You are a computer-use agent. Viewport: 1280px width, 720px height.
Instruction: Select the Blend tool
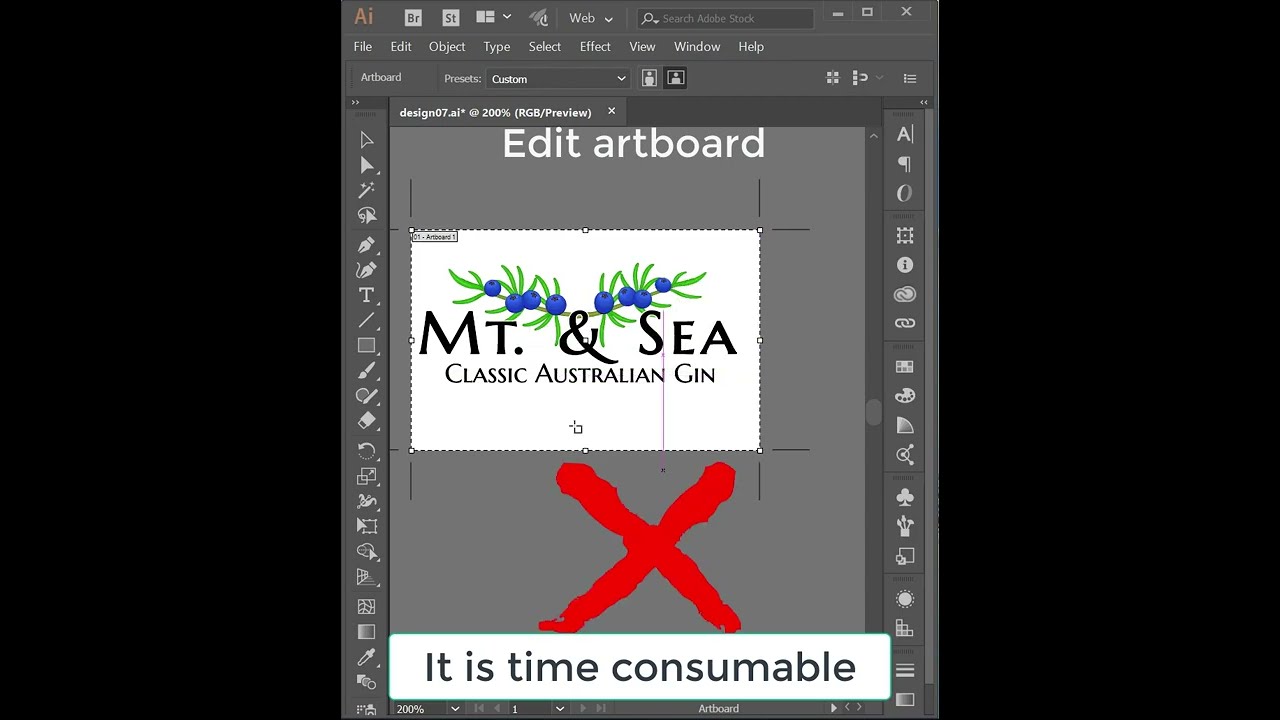point(366,682)
